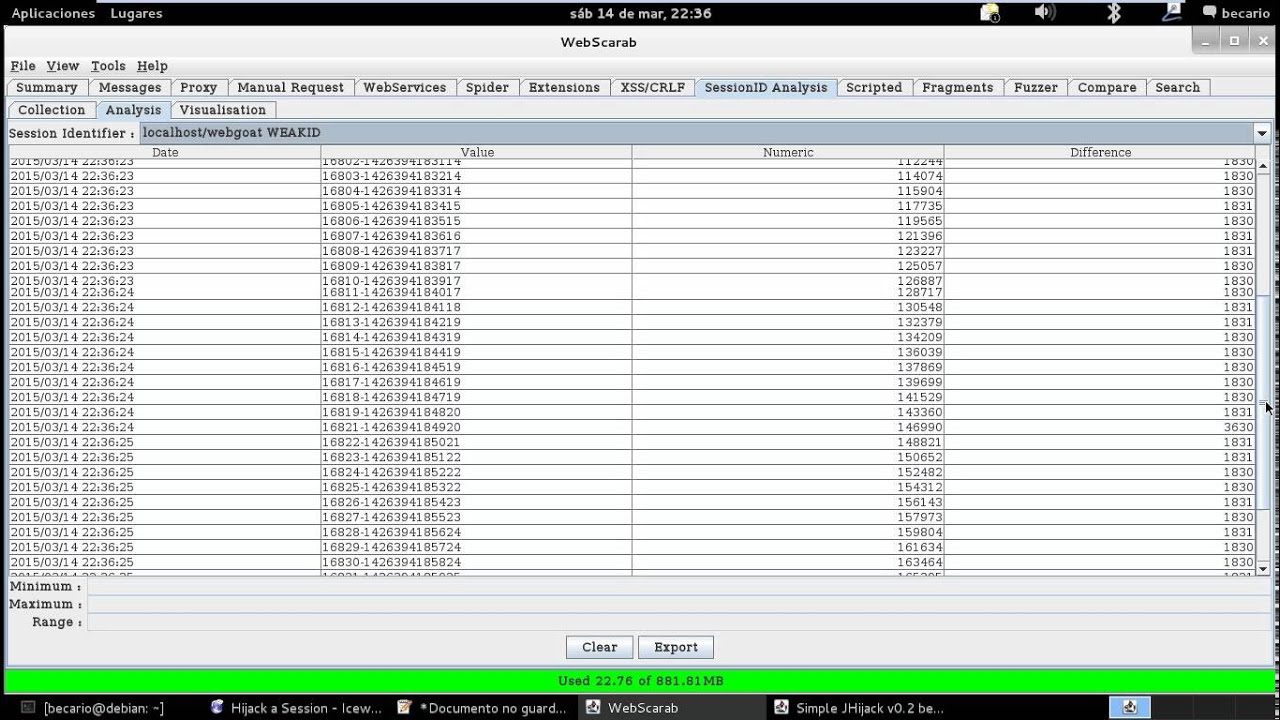Click the green memory usage bar
Viewport: 1280px width, 720px height.
click(640, 681)
